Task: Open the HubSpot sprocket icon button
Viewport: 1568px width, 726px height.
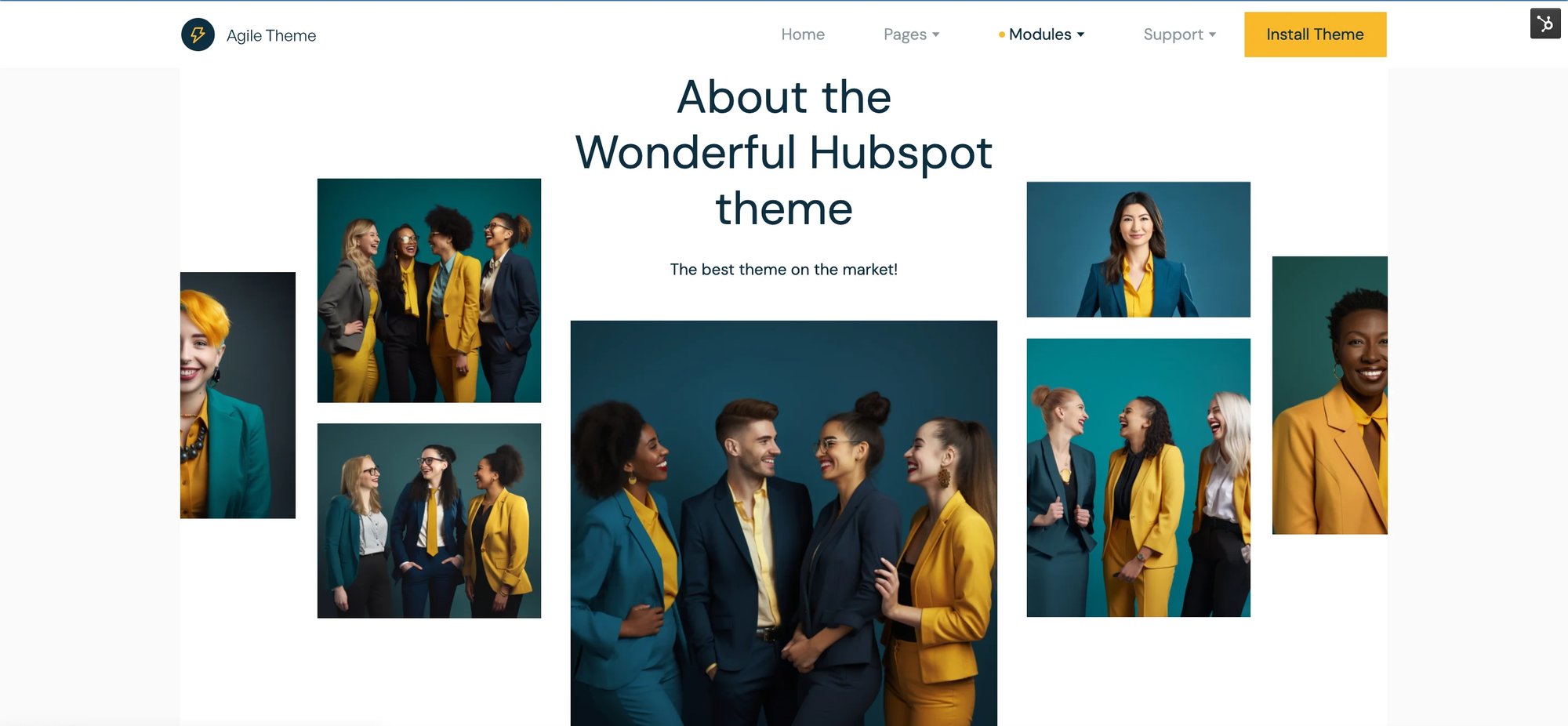Action: (x=1545, y=24)
